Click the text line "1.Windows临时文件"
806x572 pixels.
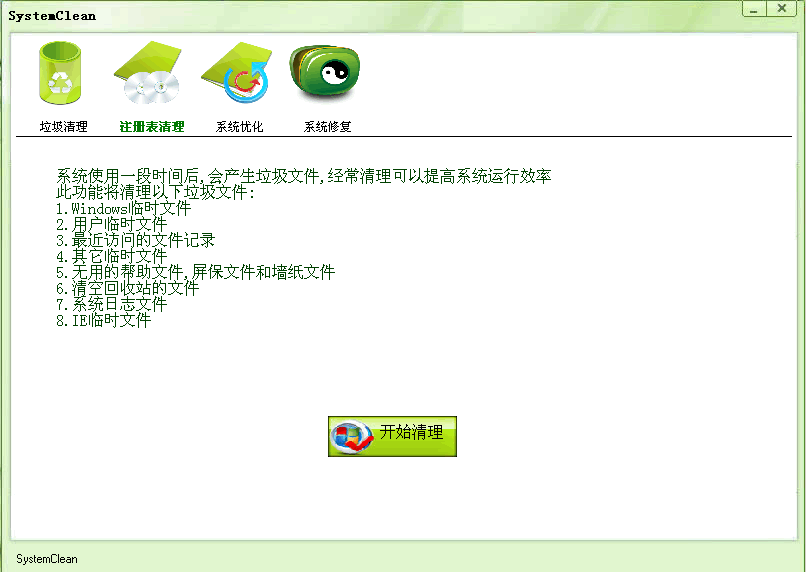(123, 208)
